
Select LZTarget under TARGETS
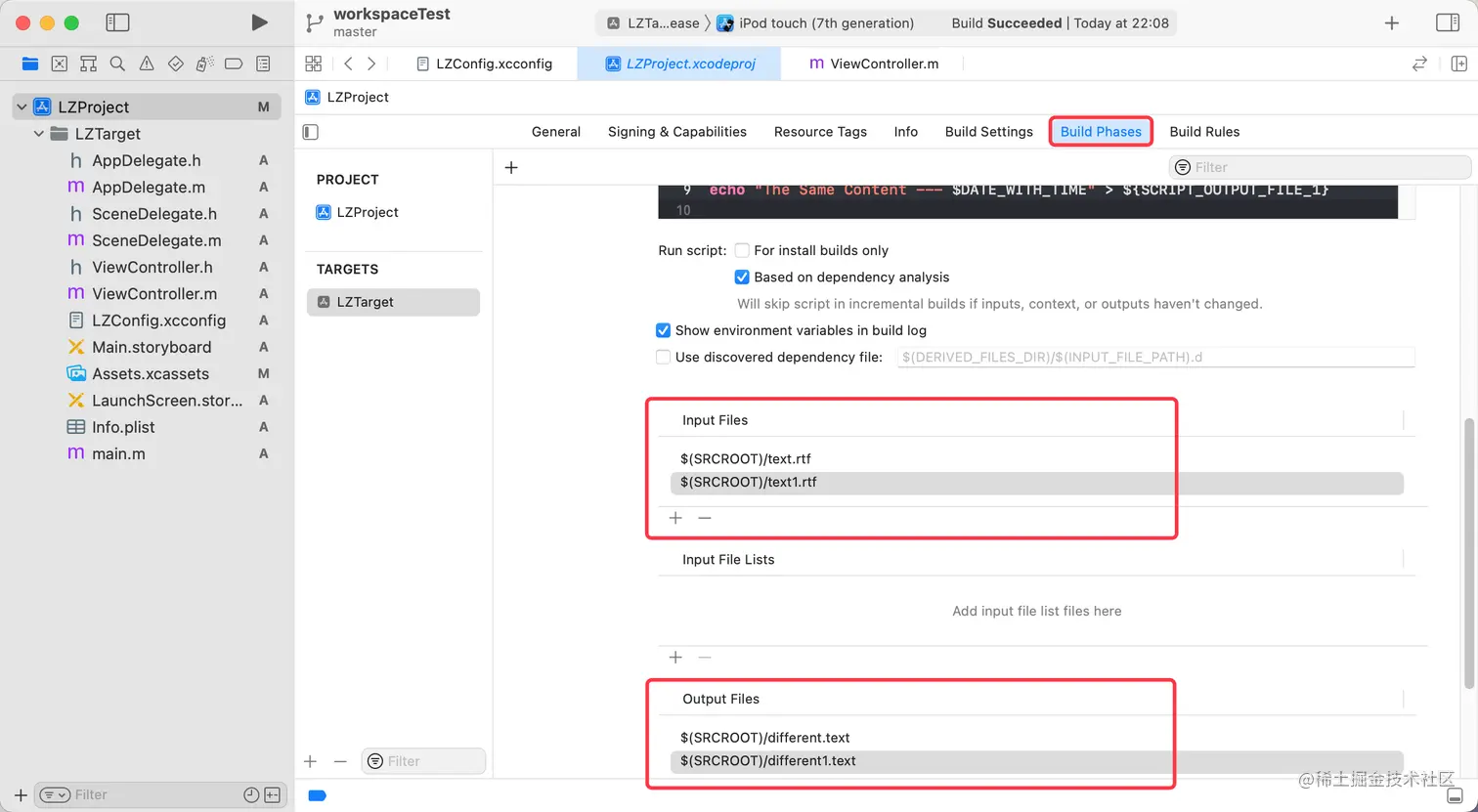[393, 302]
